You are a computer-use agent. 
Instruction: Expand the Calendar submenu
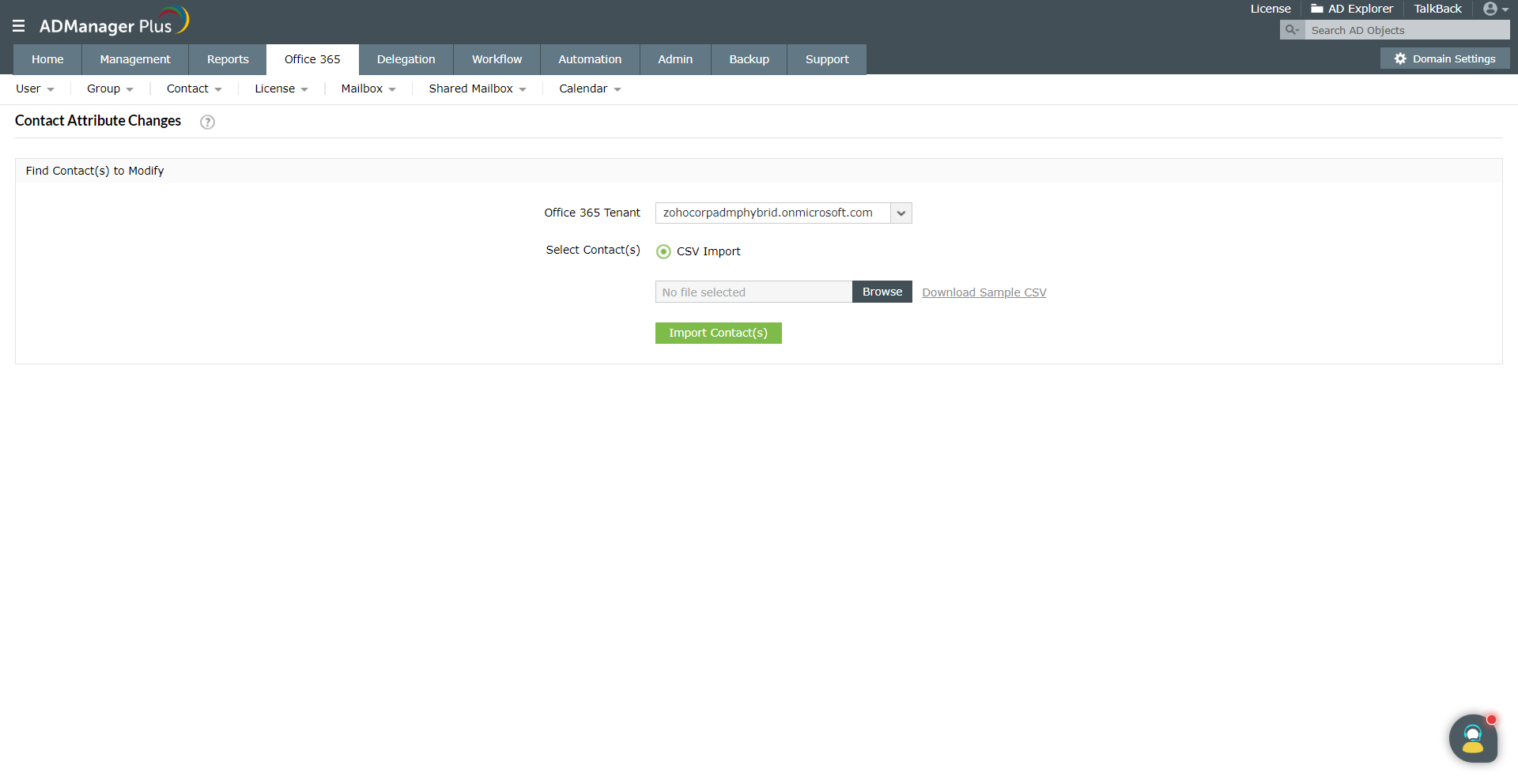click(x=590, y=89)
